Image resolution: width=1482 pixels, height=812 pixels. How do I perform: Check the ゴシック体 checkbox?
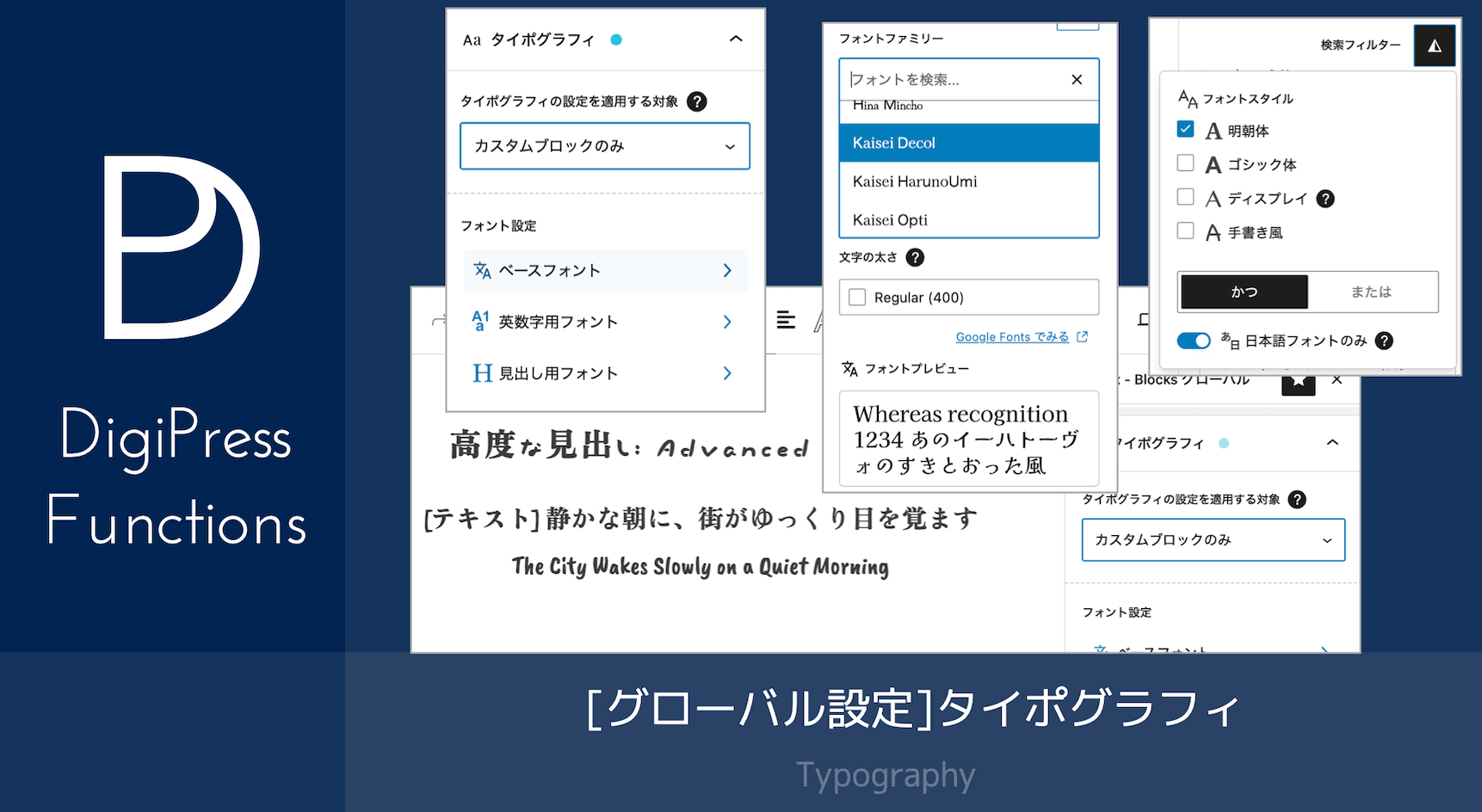pos(1185,163)
